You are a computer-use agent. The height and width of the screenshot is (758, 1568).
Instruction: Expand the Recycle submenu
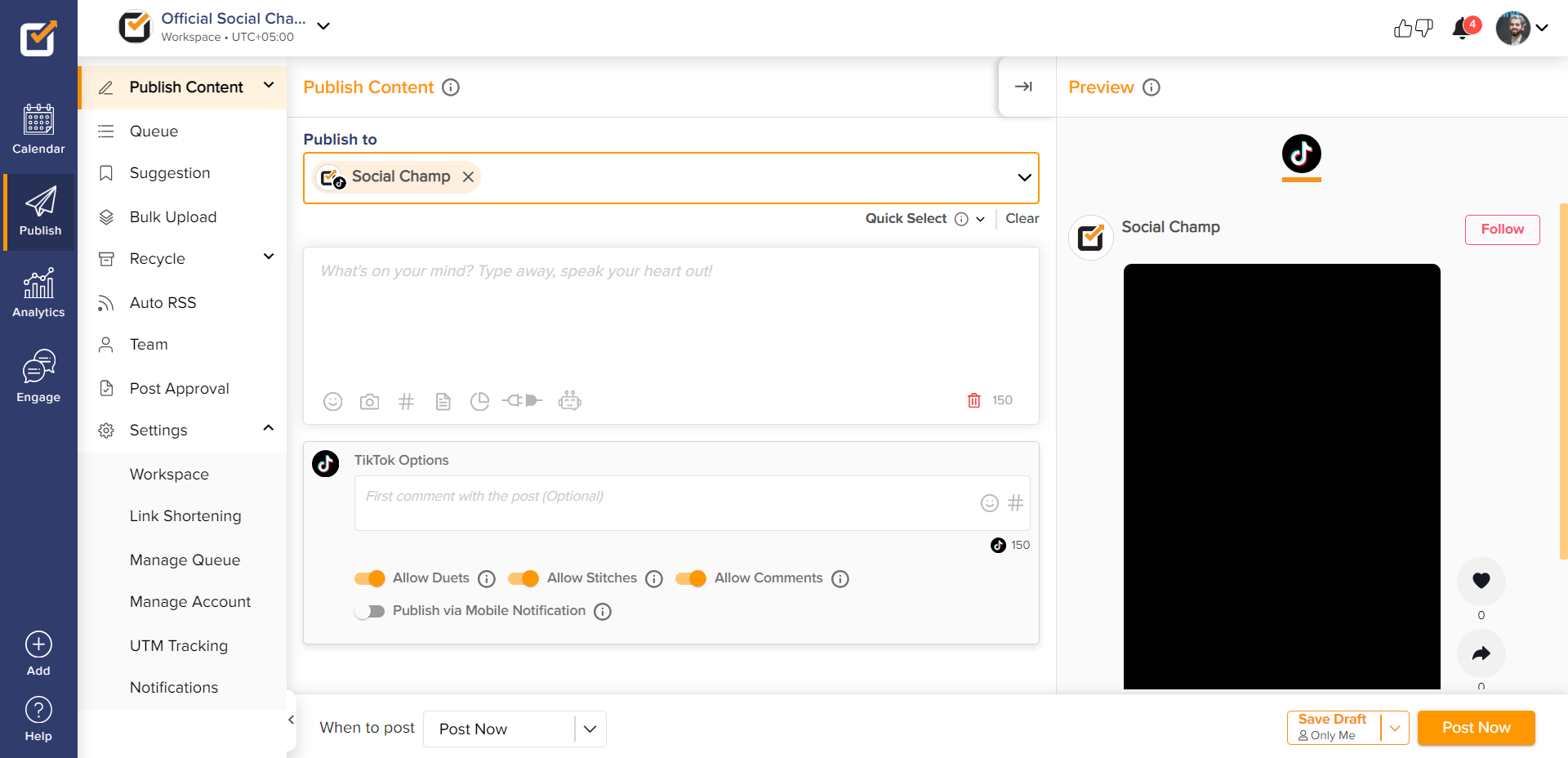click(x=269, y=256)
